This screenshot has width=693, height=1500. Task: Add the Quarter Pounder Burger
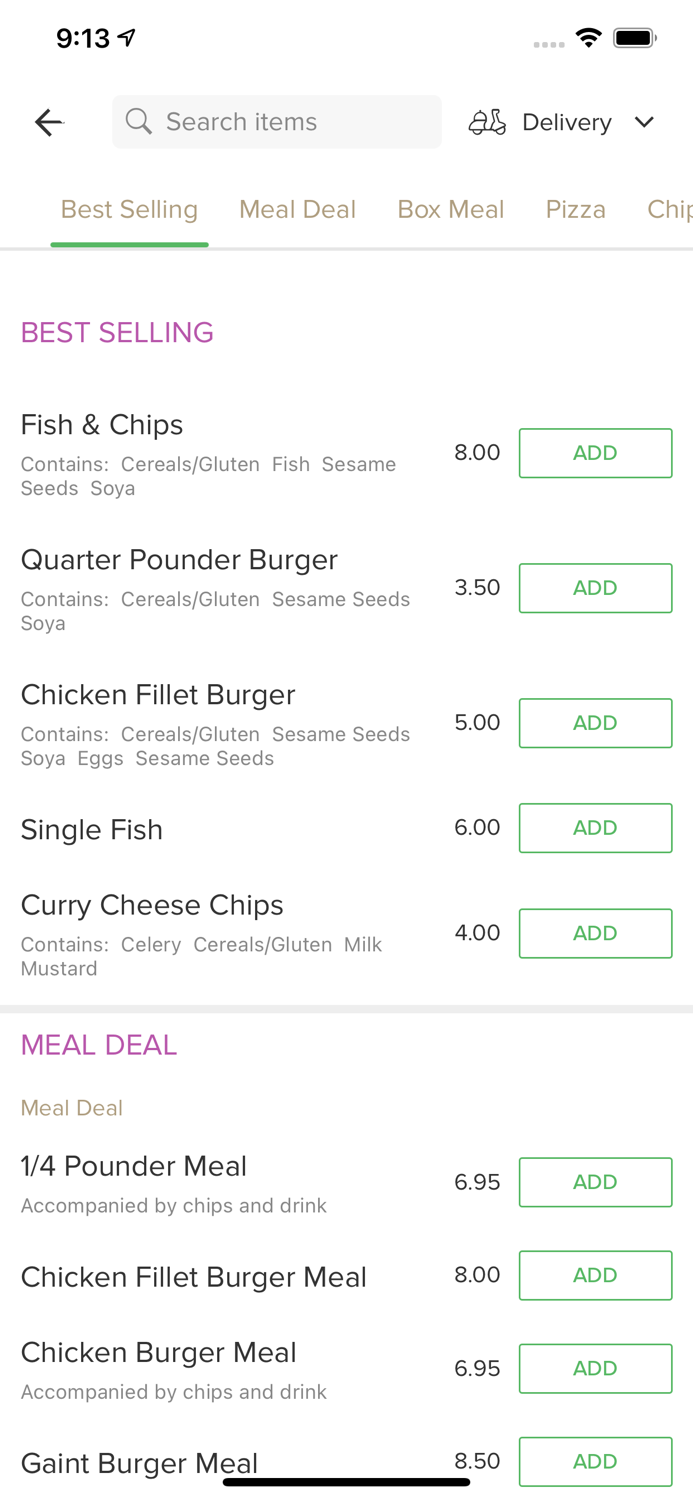(595, 588)
